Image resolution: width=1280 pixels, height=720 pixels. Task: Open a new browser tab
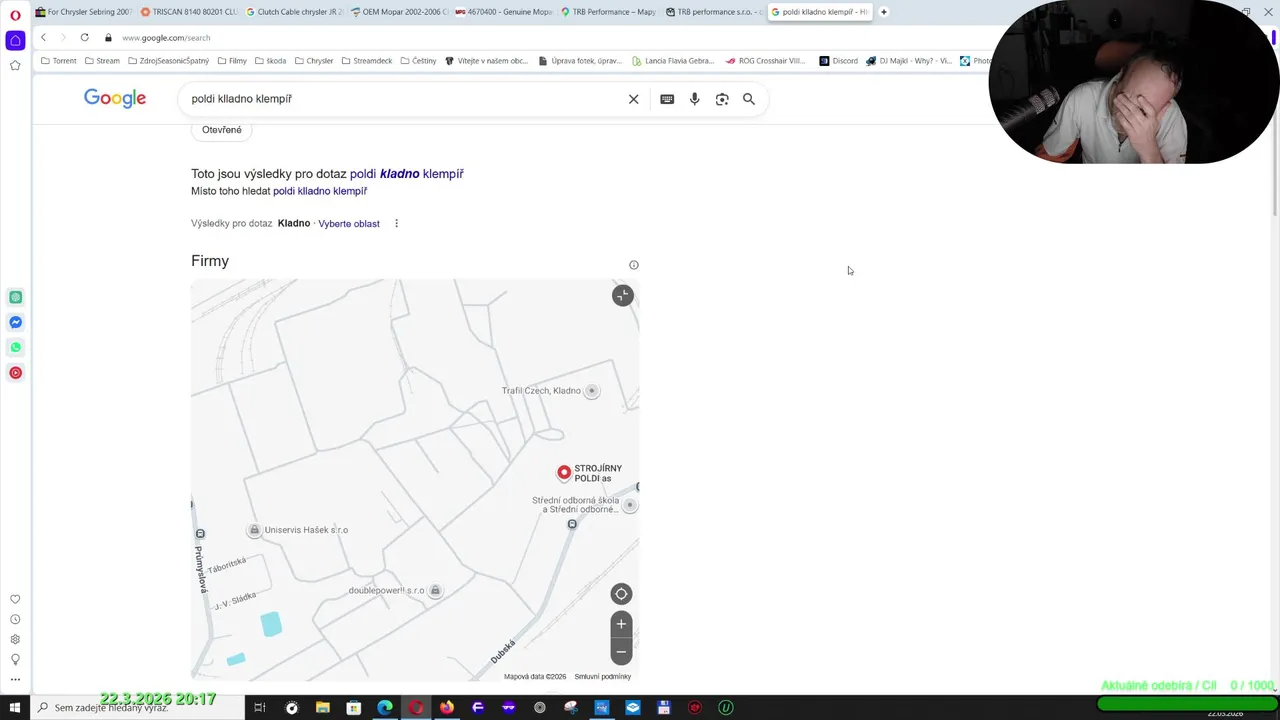(883, 12)
